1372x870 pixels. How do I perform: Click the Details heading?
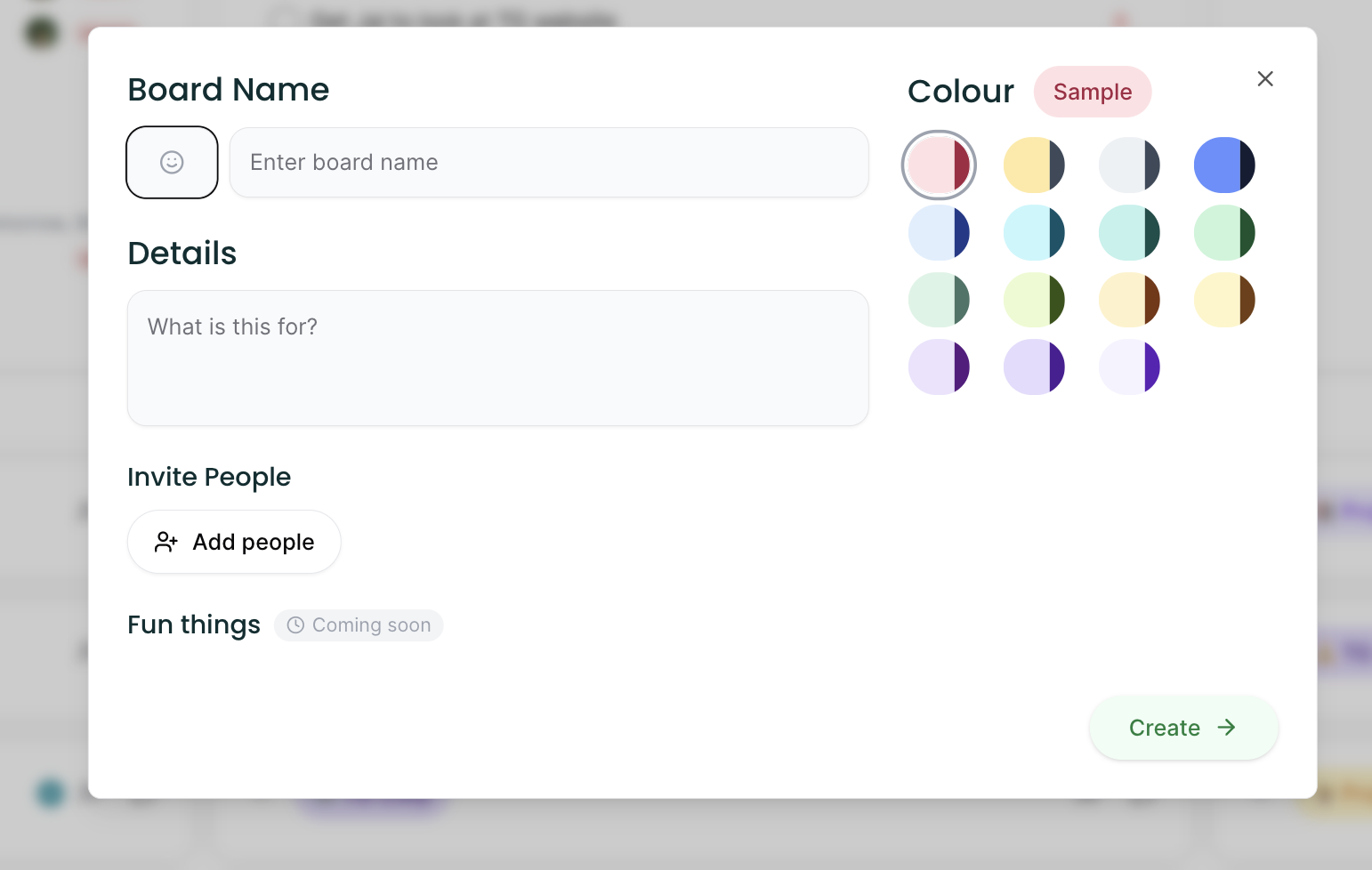click(182, 254)
